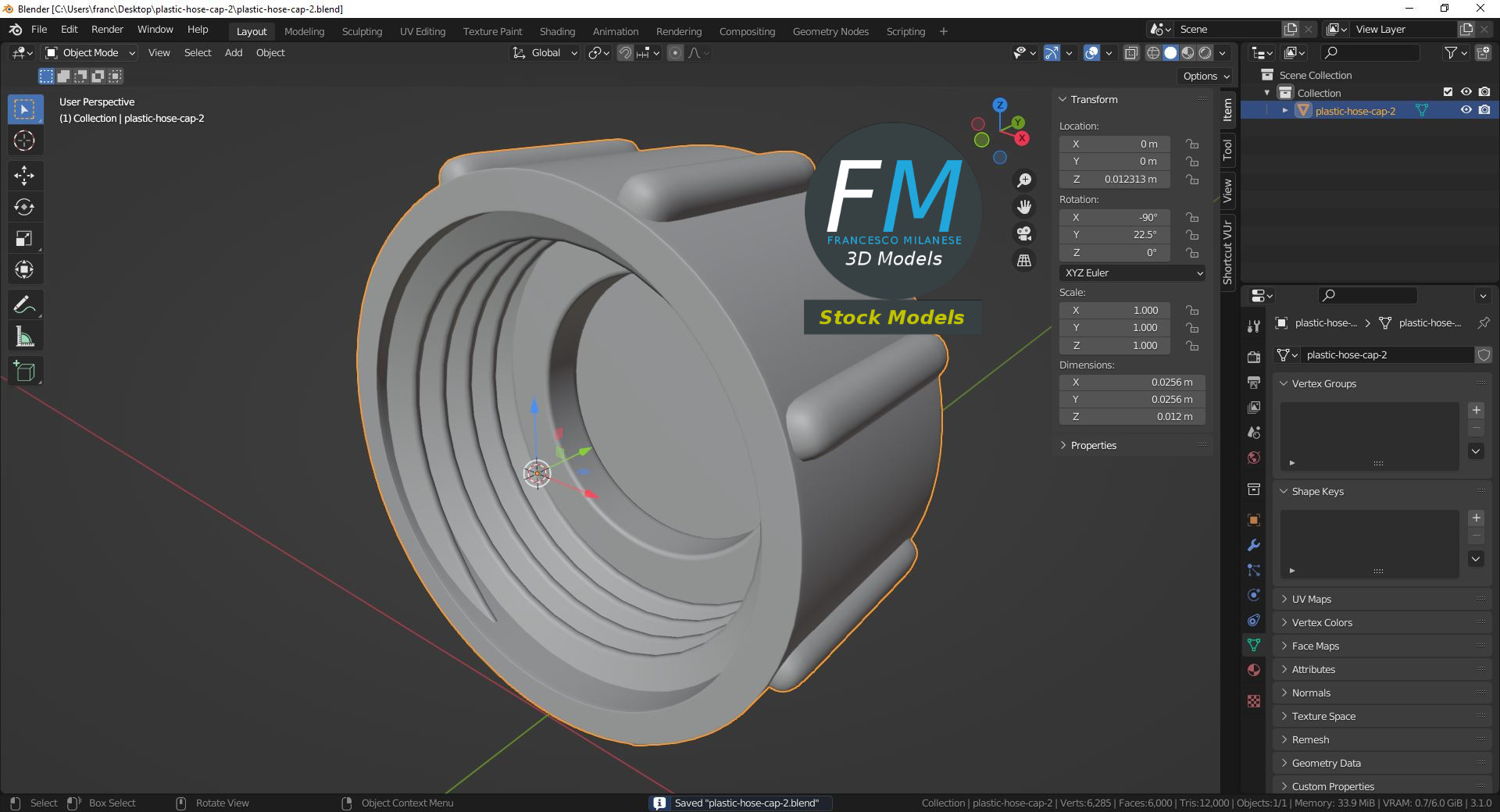The image size is (1500, 812).
Task: Toggle X-ray mode
Action: (x=1131, y=53)
